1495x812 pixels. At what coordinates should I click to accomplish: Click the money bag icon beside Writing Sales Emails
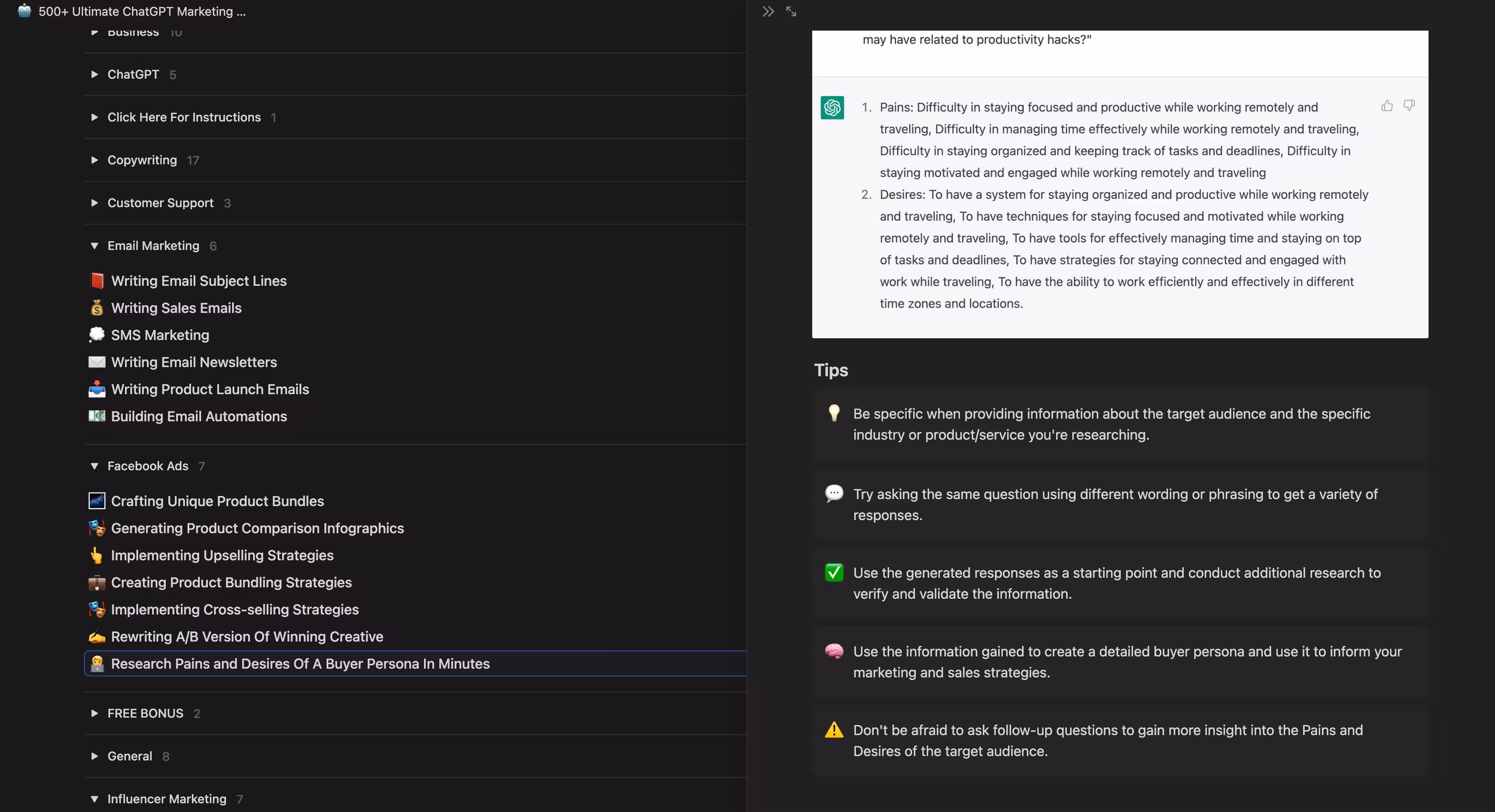tap(97, 308)
